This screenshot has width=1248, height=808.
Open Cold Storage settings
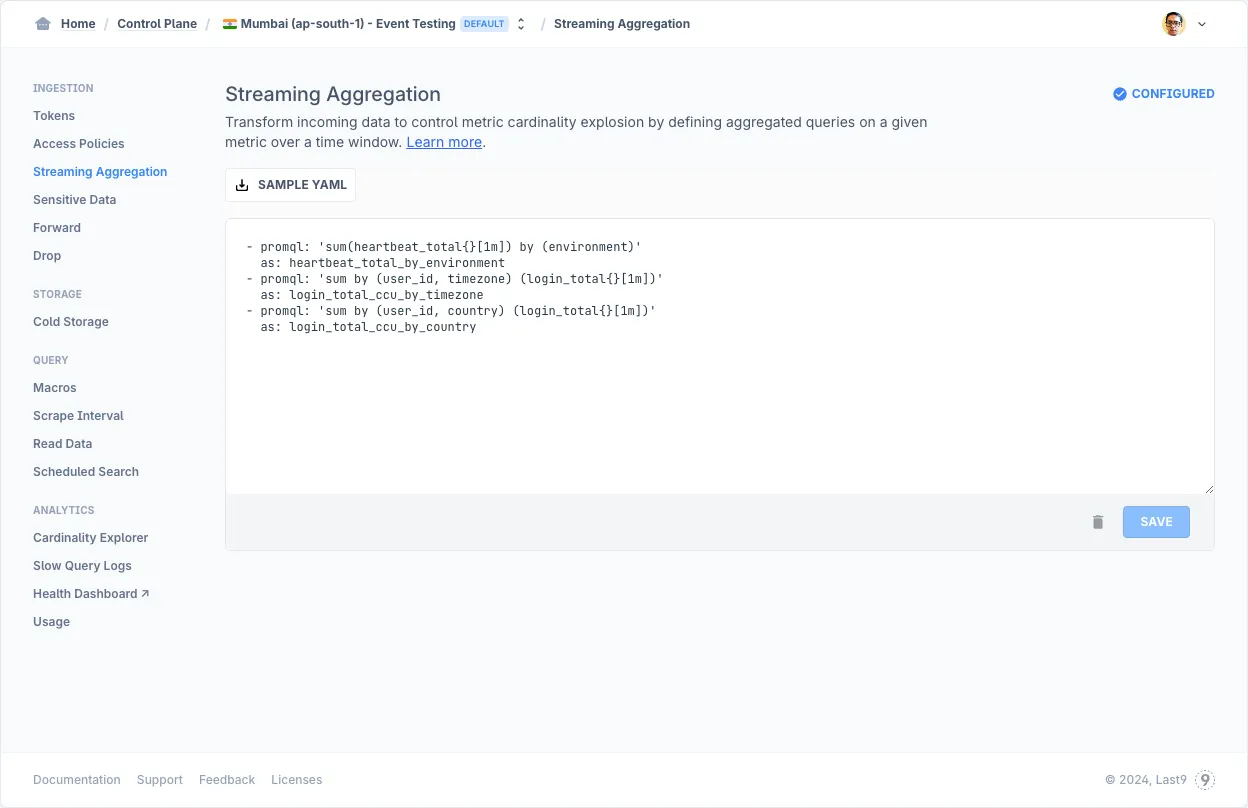tap(70, 322)
